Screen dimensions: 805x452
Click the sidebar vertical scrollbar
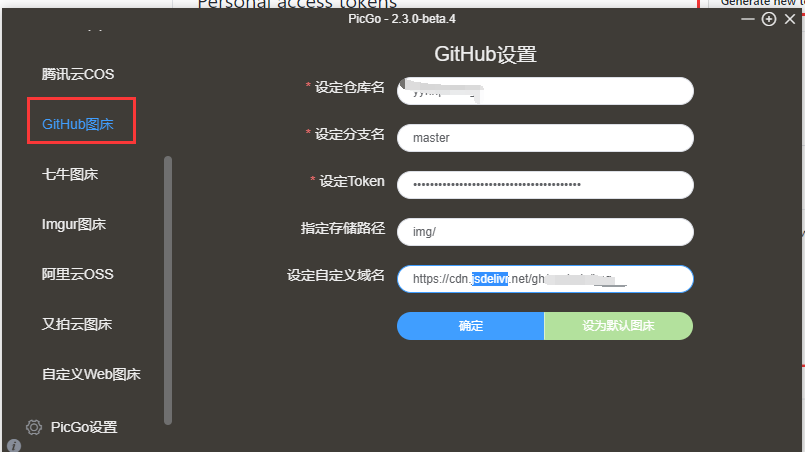(168, 291)
